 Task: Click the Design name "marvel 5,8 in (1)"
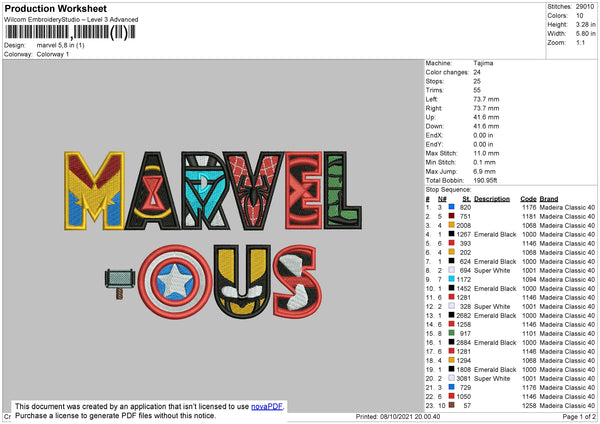click(60, 45)
